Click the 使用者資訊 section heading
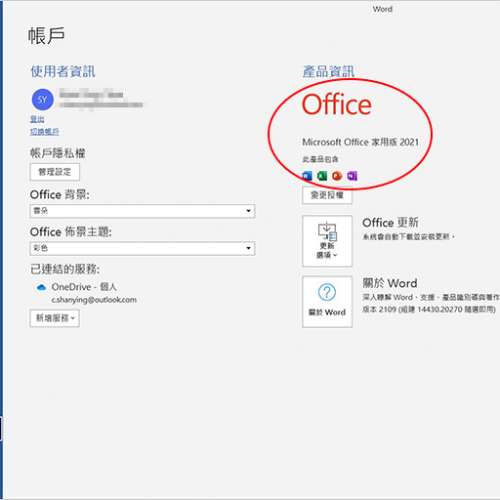Image resolution: width=500 pixels, height=500 pixels. pos(63,71)
